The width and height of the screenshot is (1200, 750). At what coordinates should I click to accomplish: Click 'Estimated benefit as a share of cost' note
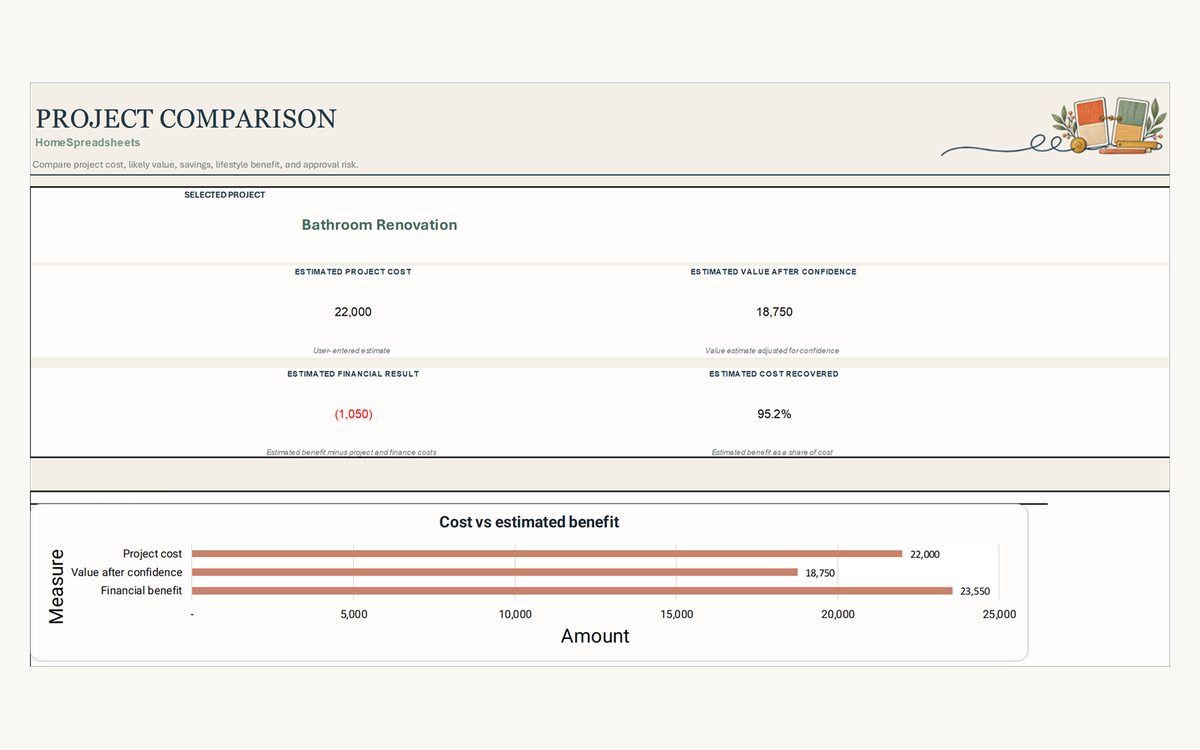tap(772, 452)
